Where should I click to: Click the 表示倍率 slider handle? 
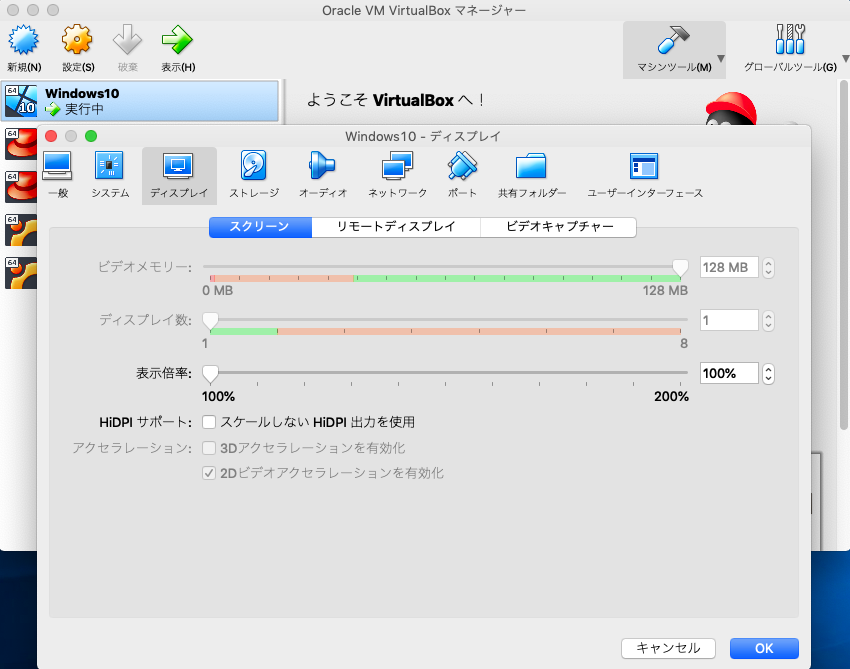point(210,374)
